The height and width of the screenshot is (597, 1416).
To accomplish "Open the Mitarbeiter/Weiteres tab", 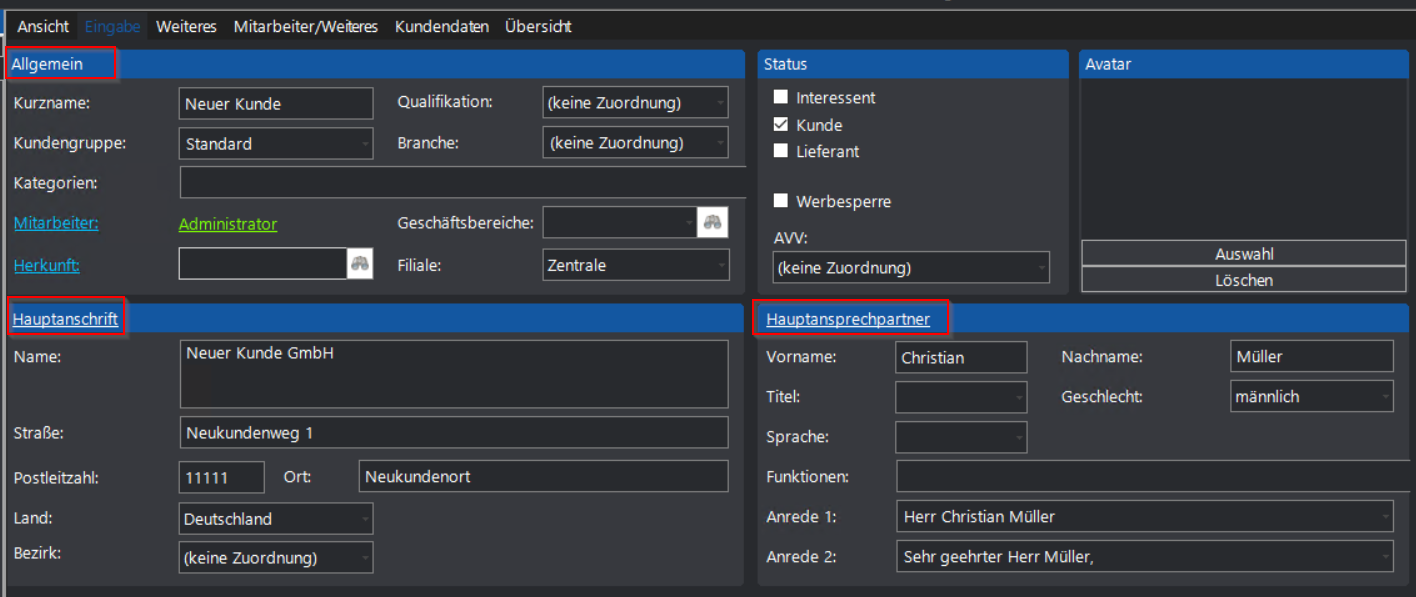I will point(306,27).
